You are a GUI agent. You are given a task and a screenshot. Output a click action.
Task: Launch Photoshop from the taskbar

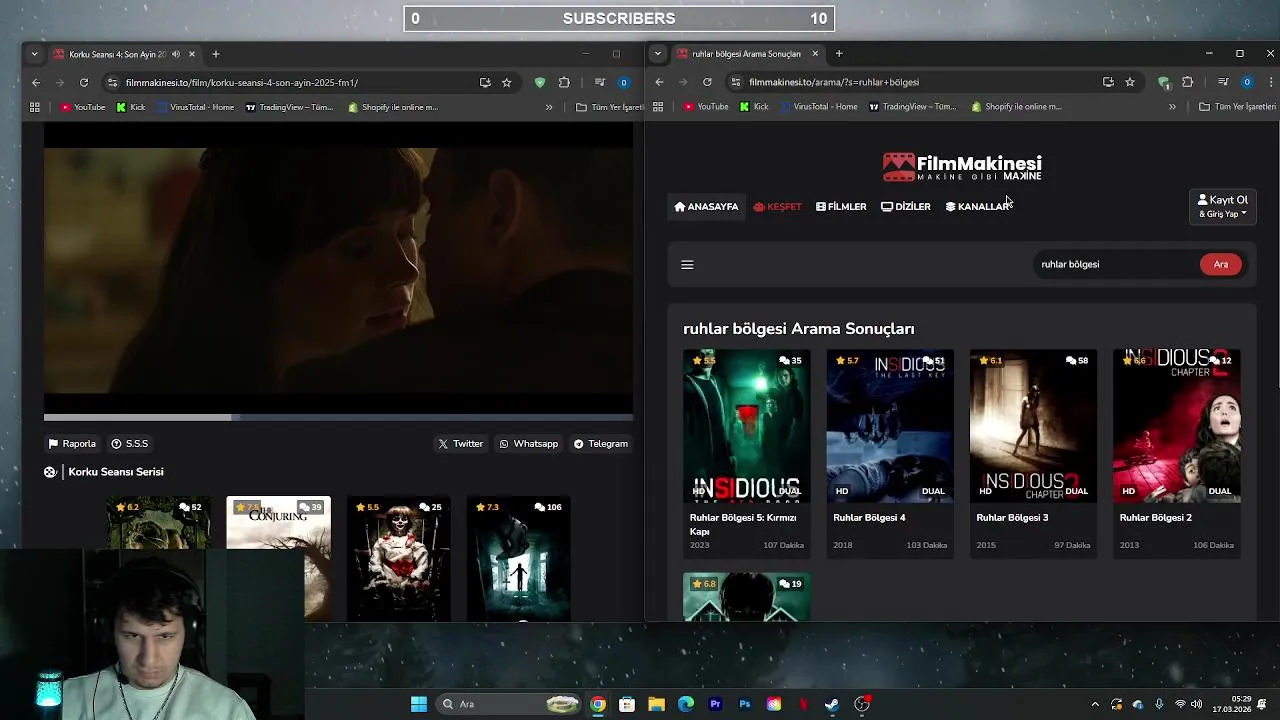point(744,704)
